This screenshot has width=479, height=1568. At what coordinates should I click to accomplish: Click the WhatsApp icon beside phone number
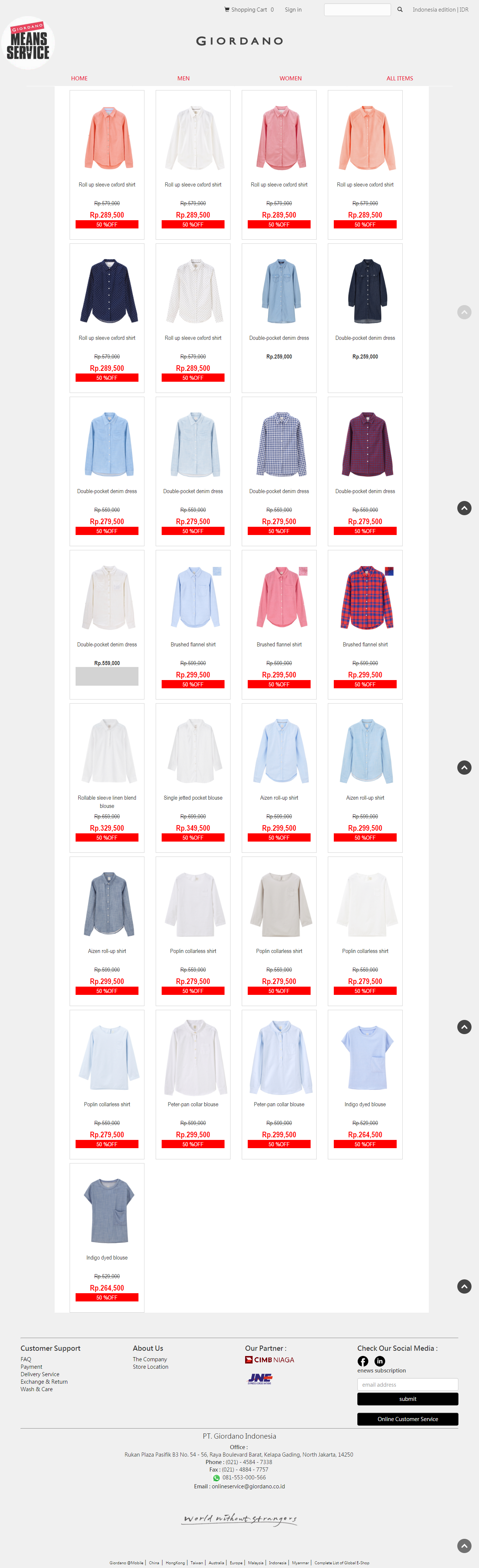click(x=216, y=1478)
